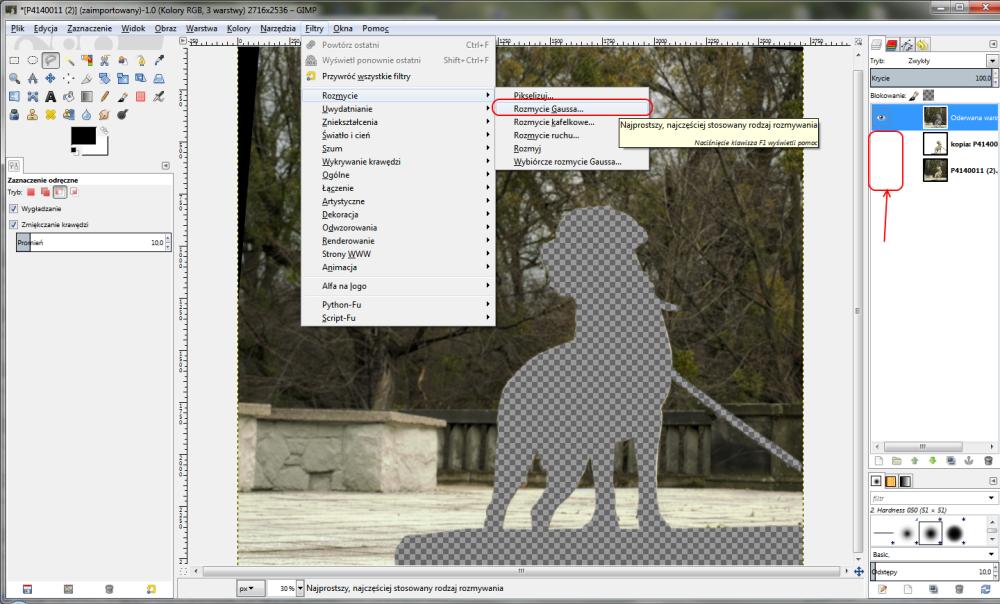The image size is (1000, 604).
Task: Select the Fuzzy Select magic wand tool
Action: click(x=69, y=60)
